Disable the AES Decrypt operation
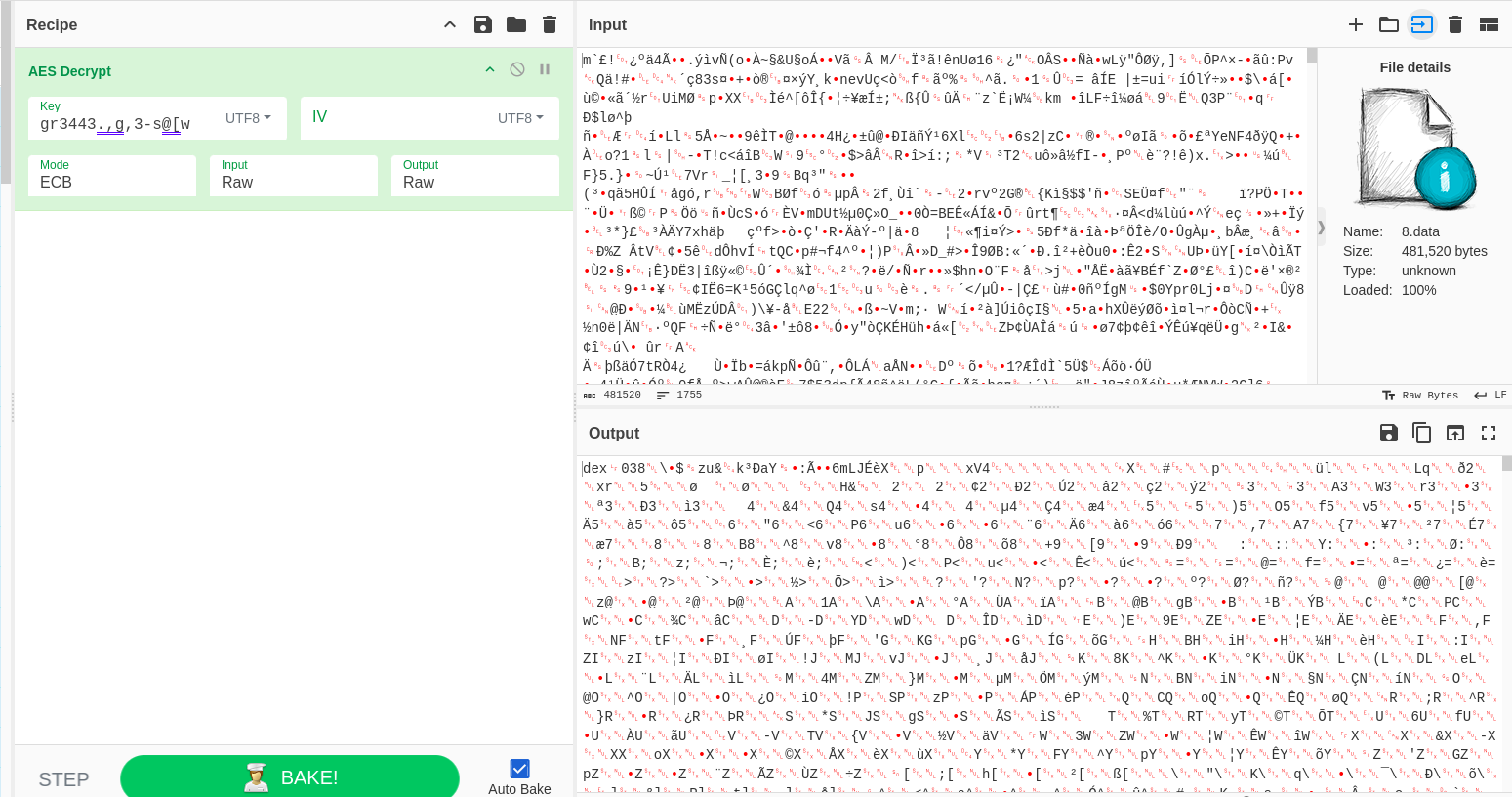Viewport: 1512px width, 797px height. click(517, 69)
